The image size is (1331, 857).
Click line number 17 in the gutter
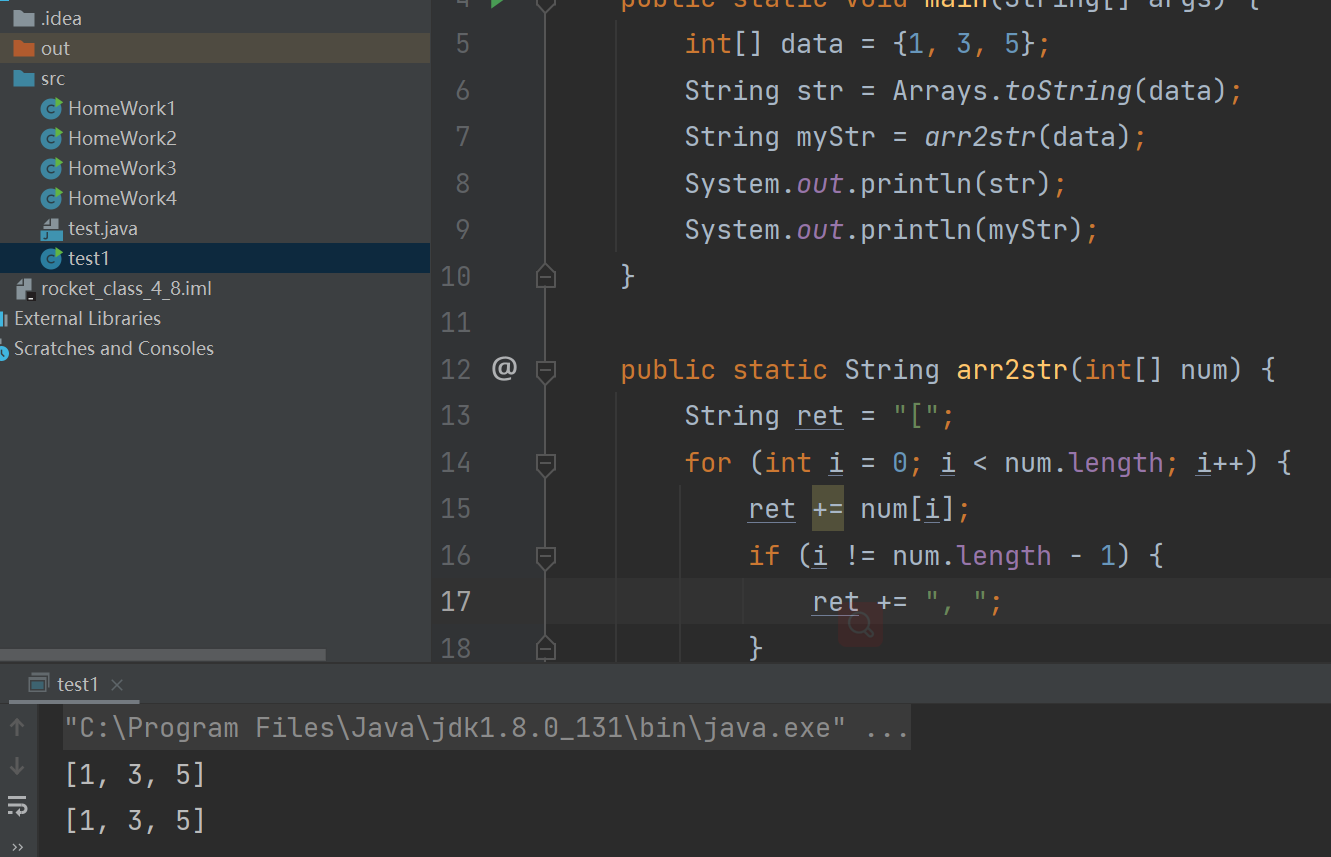[456, 602]
